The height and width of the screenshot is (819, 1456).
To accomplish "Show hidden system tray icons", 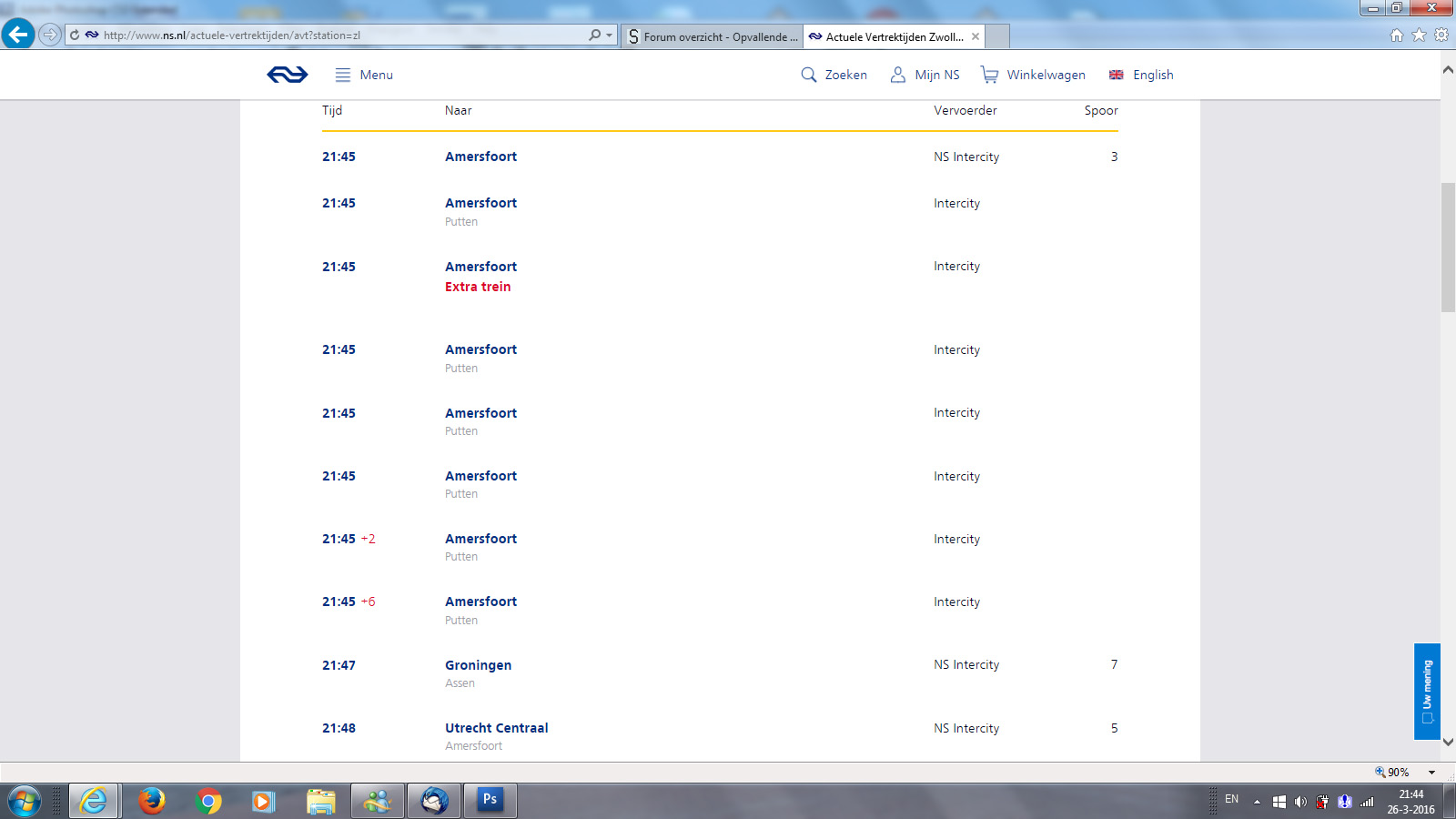I will point(1257,802).
